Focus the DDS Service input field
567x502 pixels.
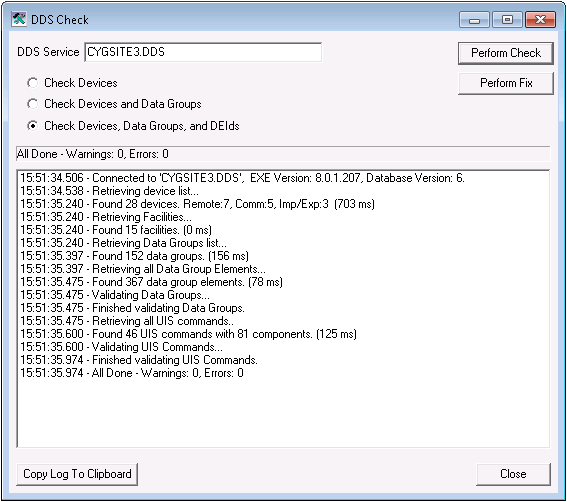203,52
